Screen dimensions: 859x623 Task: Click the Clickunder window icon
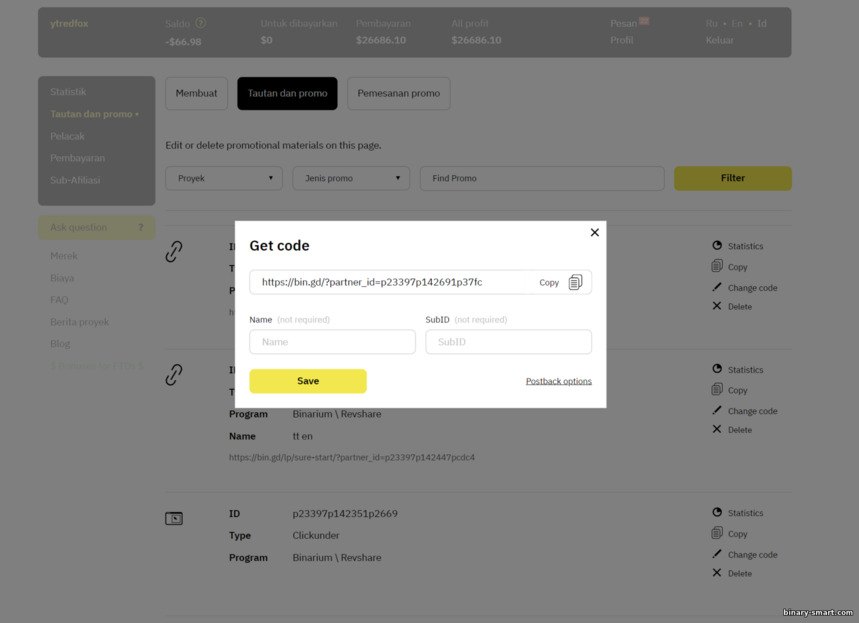(x=174, y=518)
